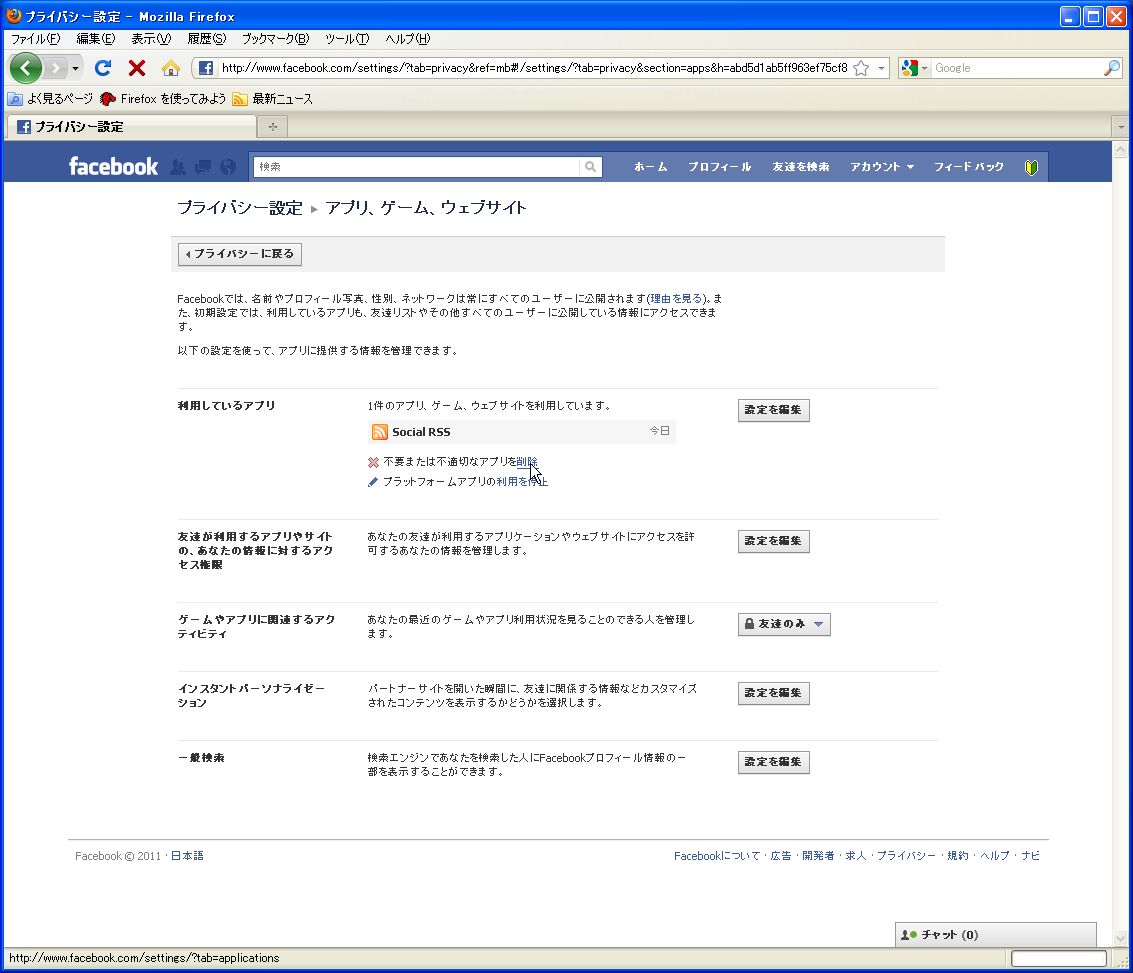Click the 最新ニュース RSS feed bookmark
The image size is (1133, 973).
272,99
